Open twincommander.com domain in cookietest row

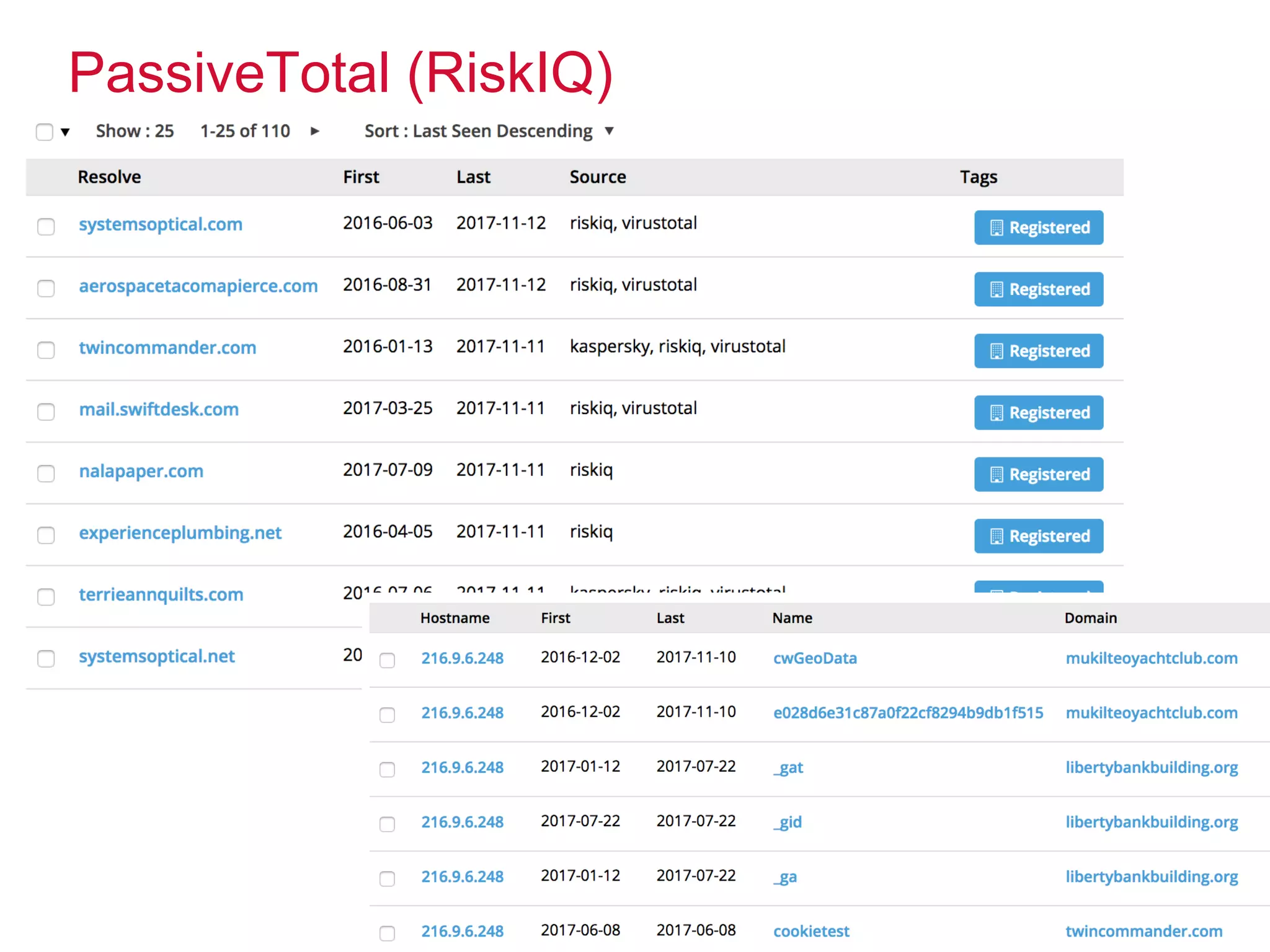1144,931
